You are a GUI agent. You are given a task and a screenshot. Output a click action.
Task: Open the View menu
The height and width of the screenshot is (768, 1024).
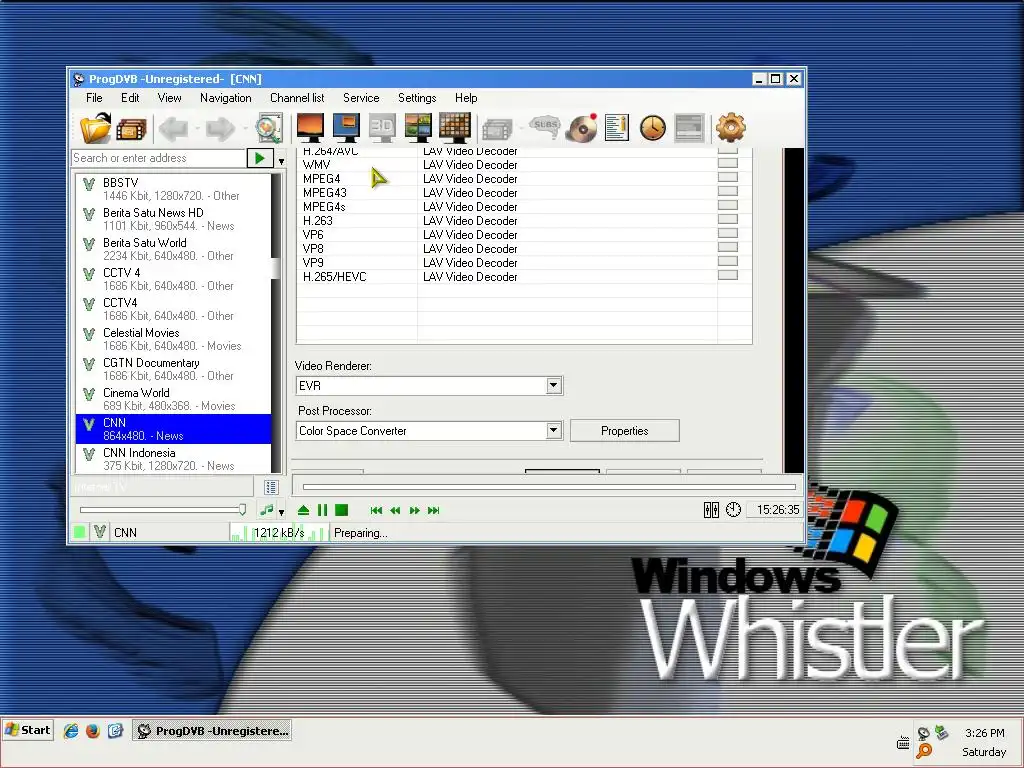pos(169,98)
